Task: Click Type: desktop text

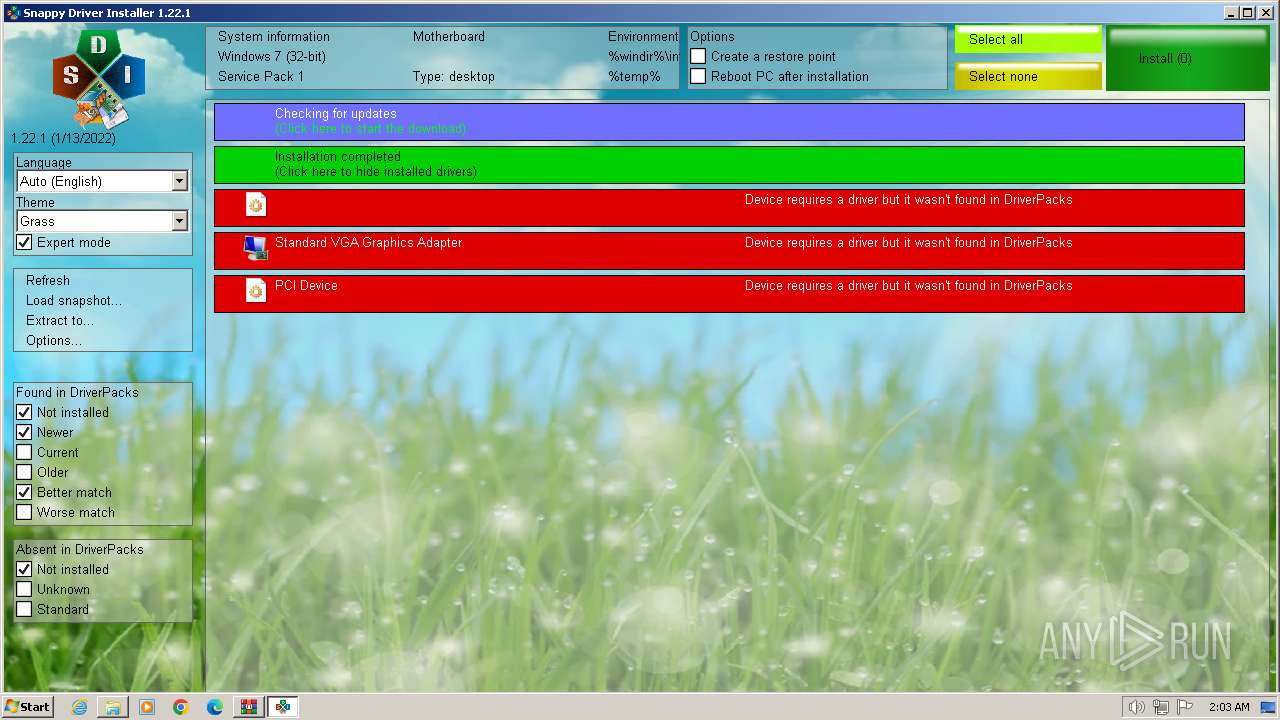Action: [454, 77]
